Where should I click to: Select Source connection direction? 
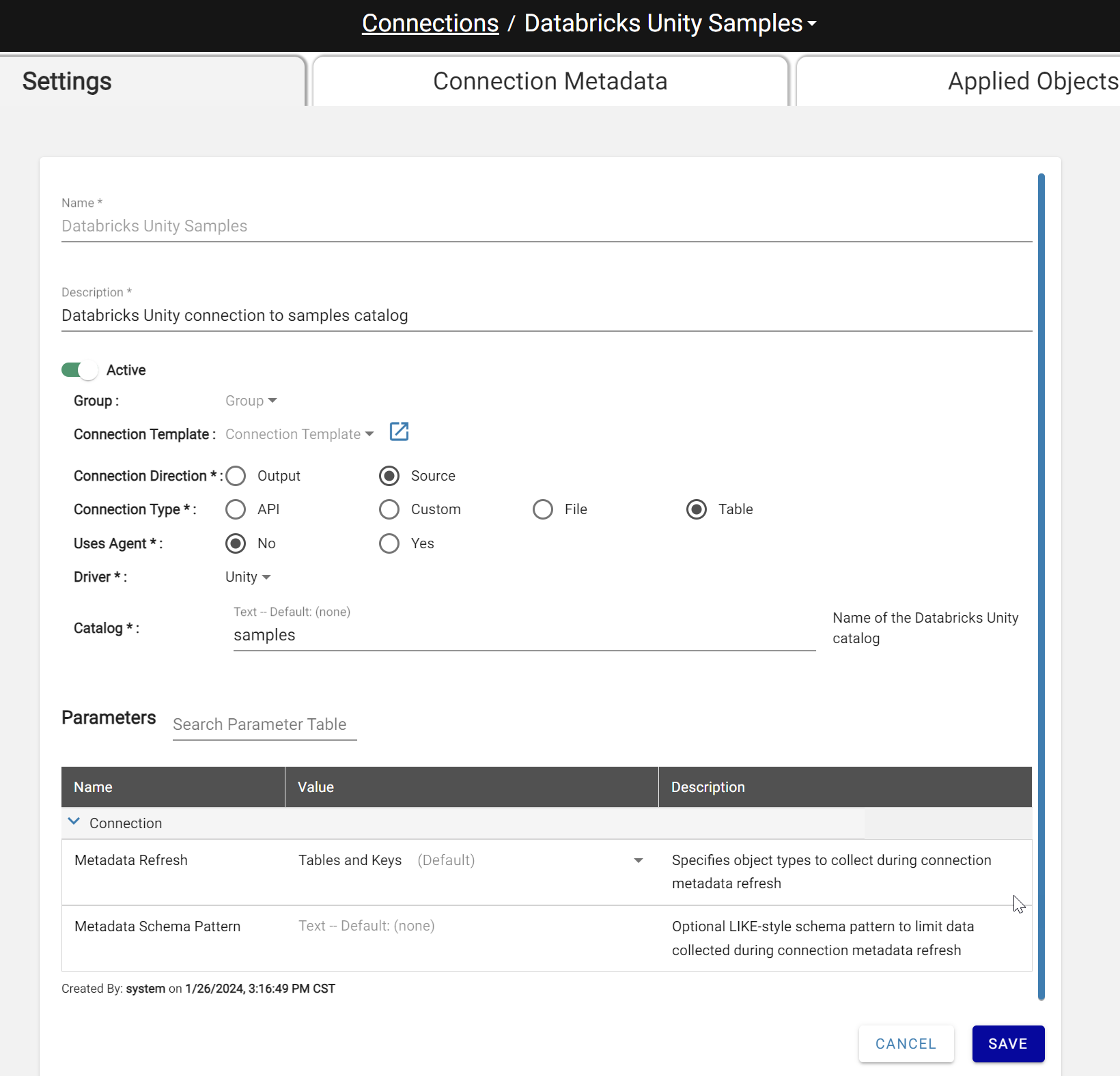389,476
